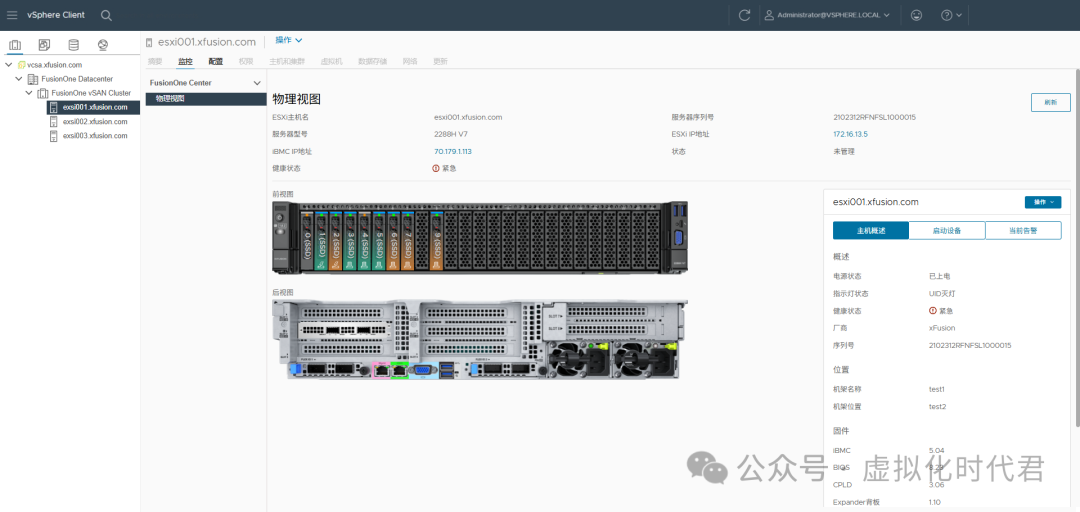This screenshot has width=1080, height=512.
Task: Click SSD drive slot 0 on front view
Action: tap(306, 241)
